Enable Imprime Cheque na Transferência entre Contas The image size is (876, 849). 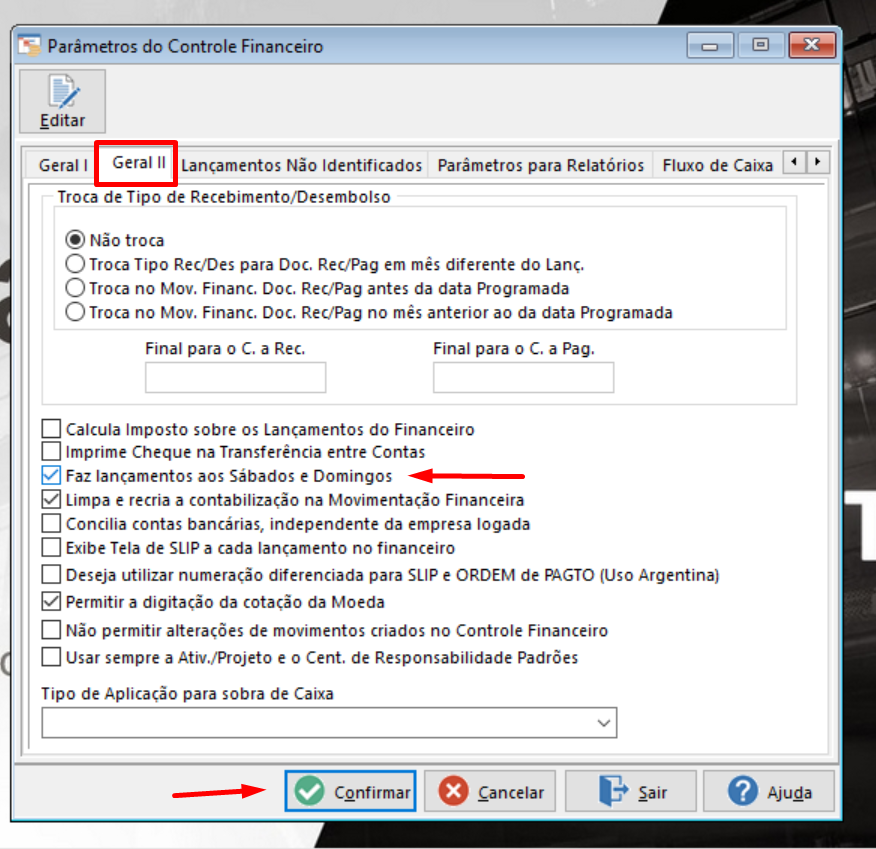tap(51, 451)
